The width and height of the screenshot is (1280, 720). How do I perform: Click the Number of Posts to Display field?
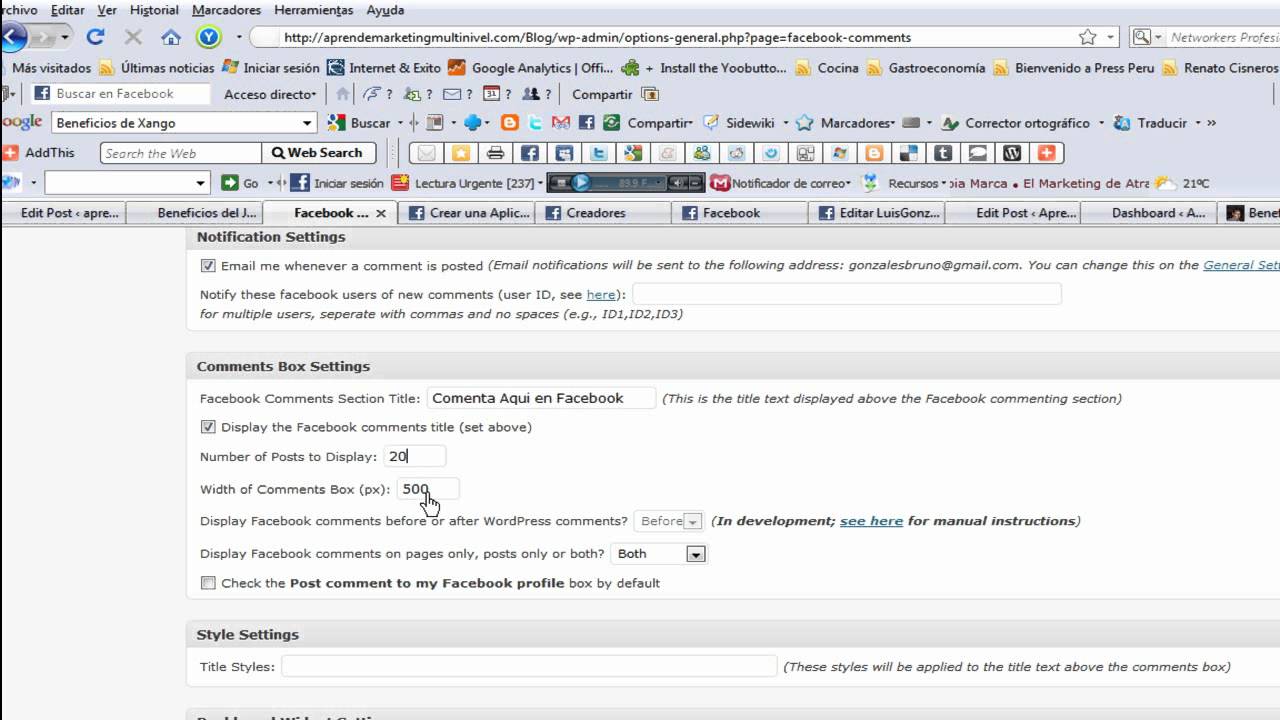414,456
